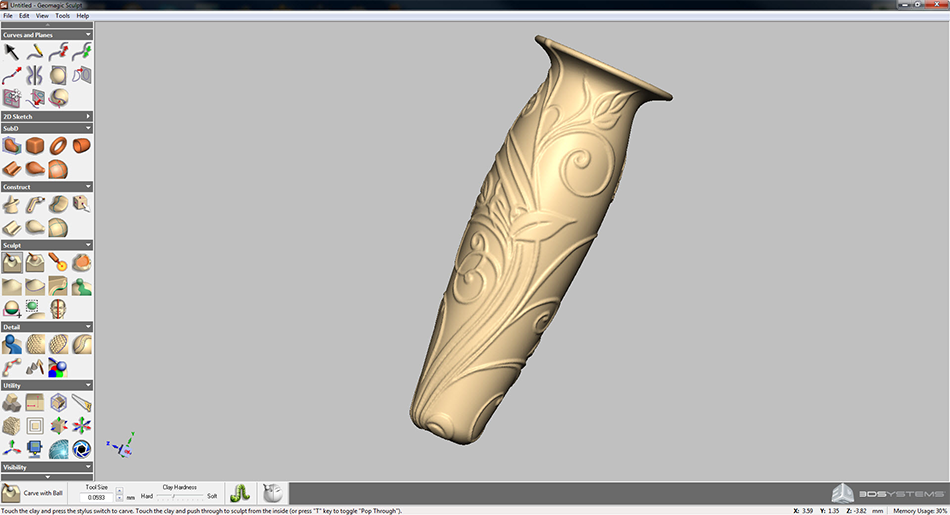
Task: Open the View menu
Action: click(42, 16)
